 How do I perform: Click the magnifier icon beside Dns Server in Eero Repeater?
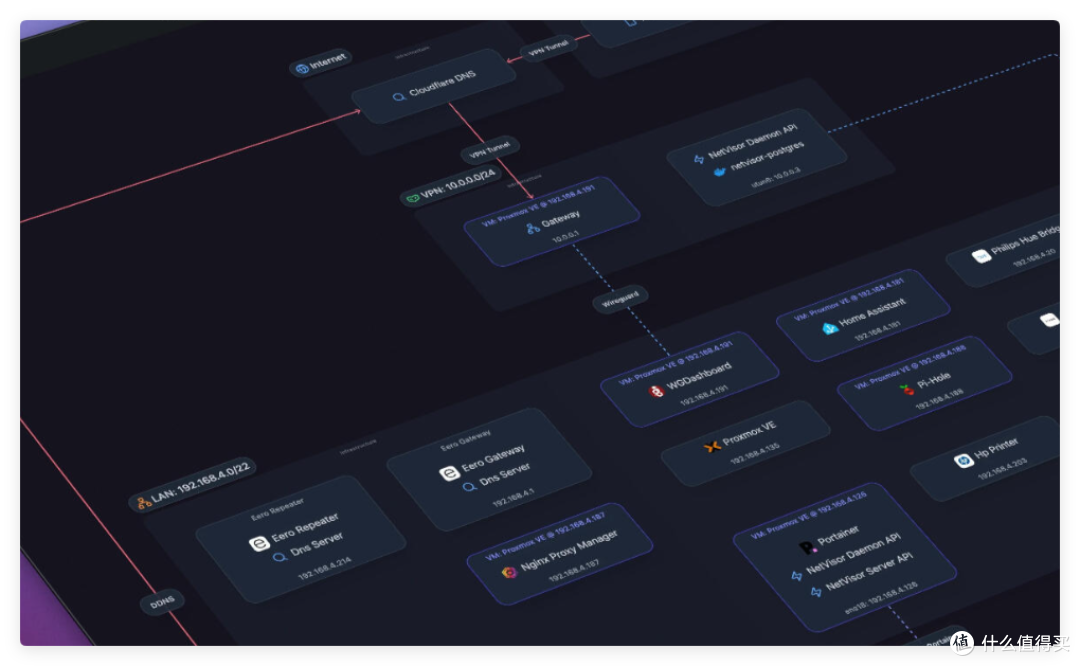[279, 558]
